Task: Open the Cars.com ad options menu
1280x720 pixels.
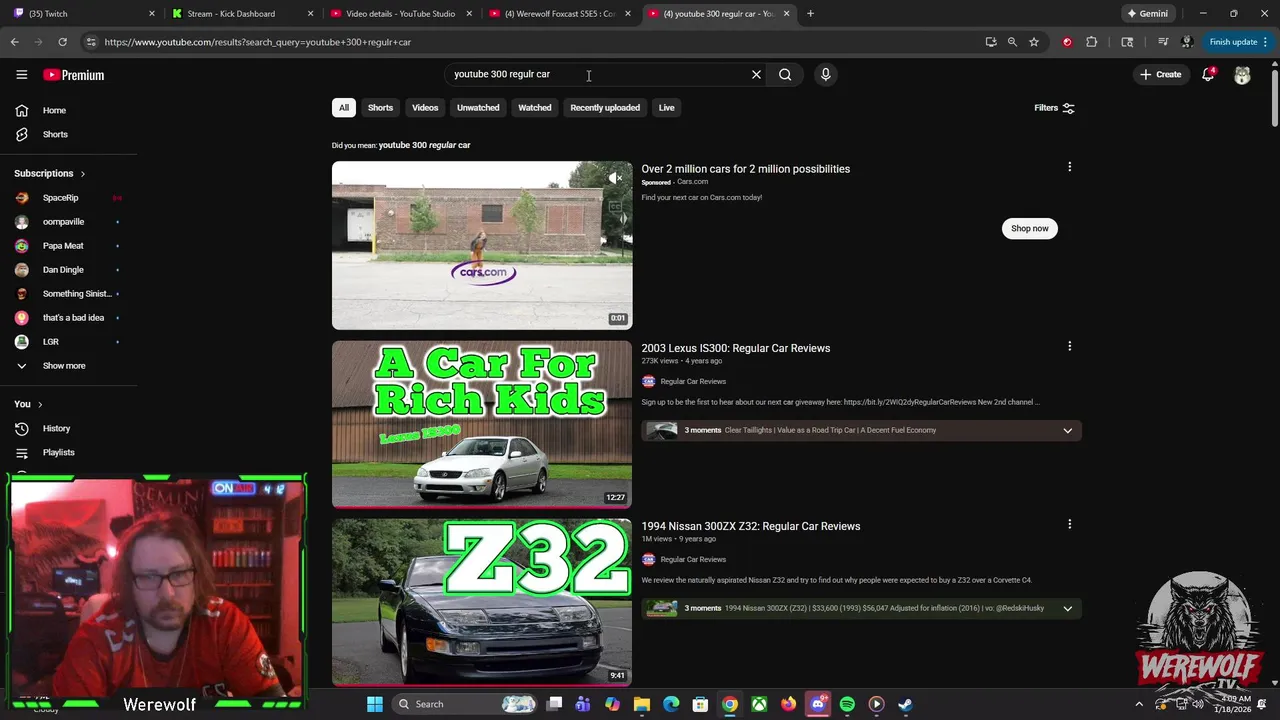Action: pos(1069,167)
